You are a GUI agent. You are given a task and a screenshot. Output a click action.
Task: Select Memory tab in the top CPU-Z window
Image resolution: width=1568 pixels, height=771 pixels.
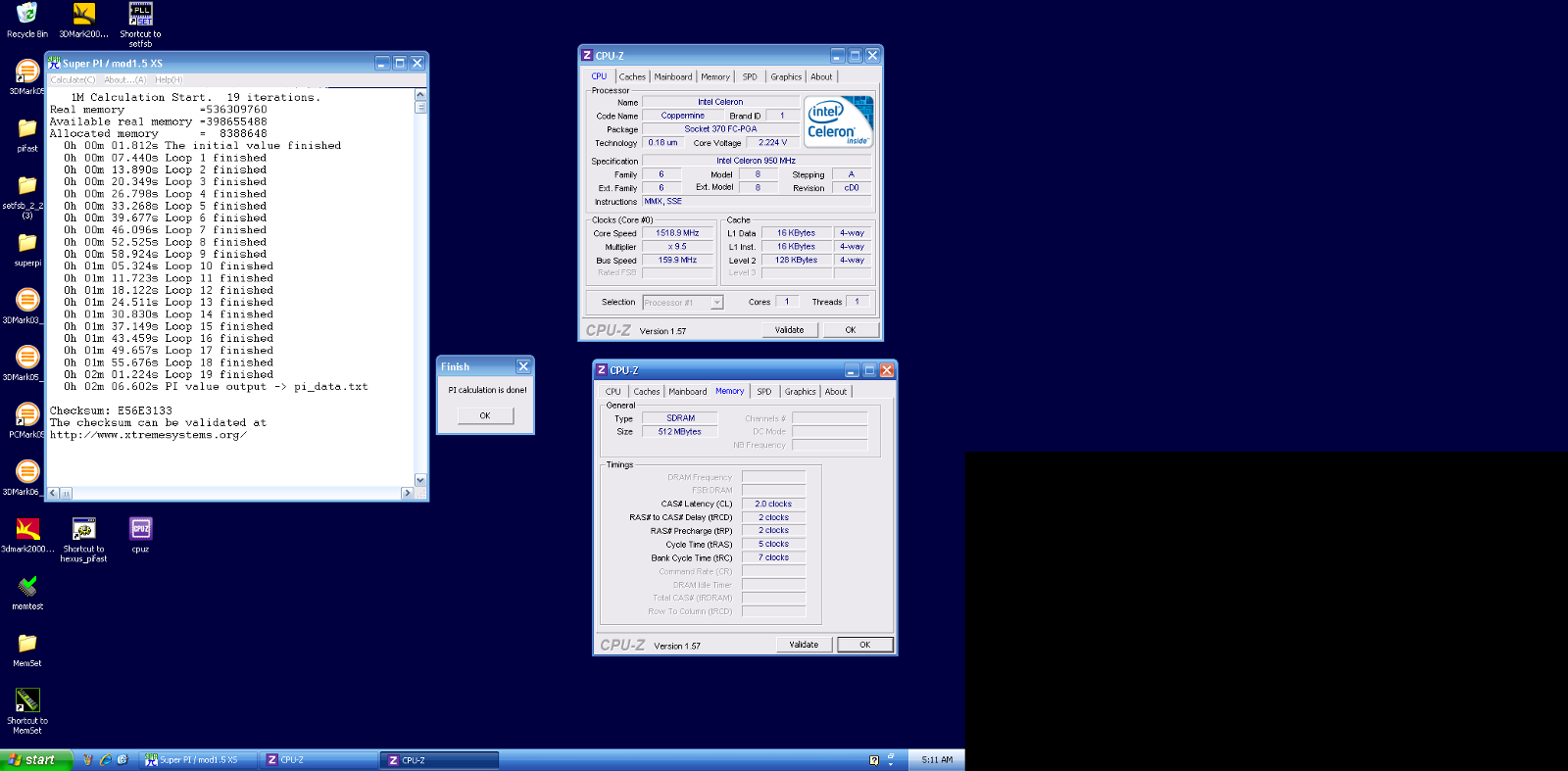coord(715,76)
